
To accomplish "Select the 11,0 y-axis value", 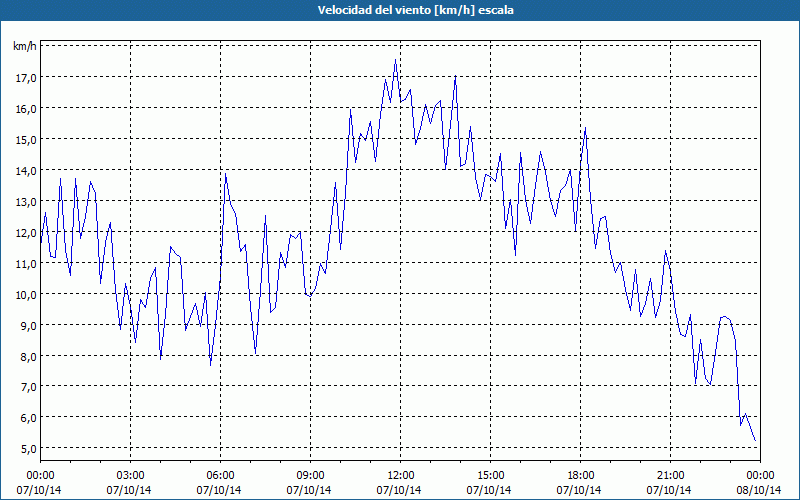I will [26, 264].
